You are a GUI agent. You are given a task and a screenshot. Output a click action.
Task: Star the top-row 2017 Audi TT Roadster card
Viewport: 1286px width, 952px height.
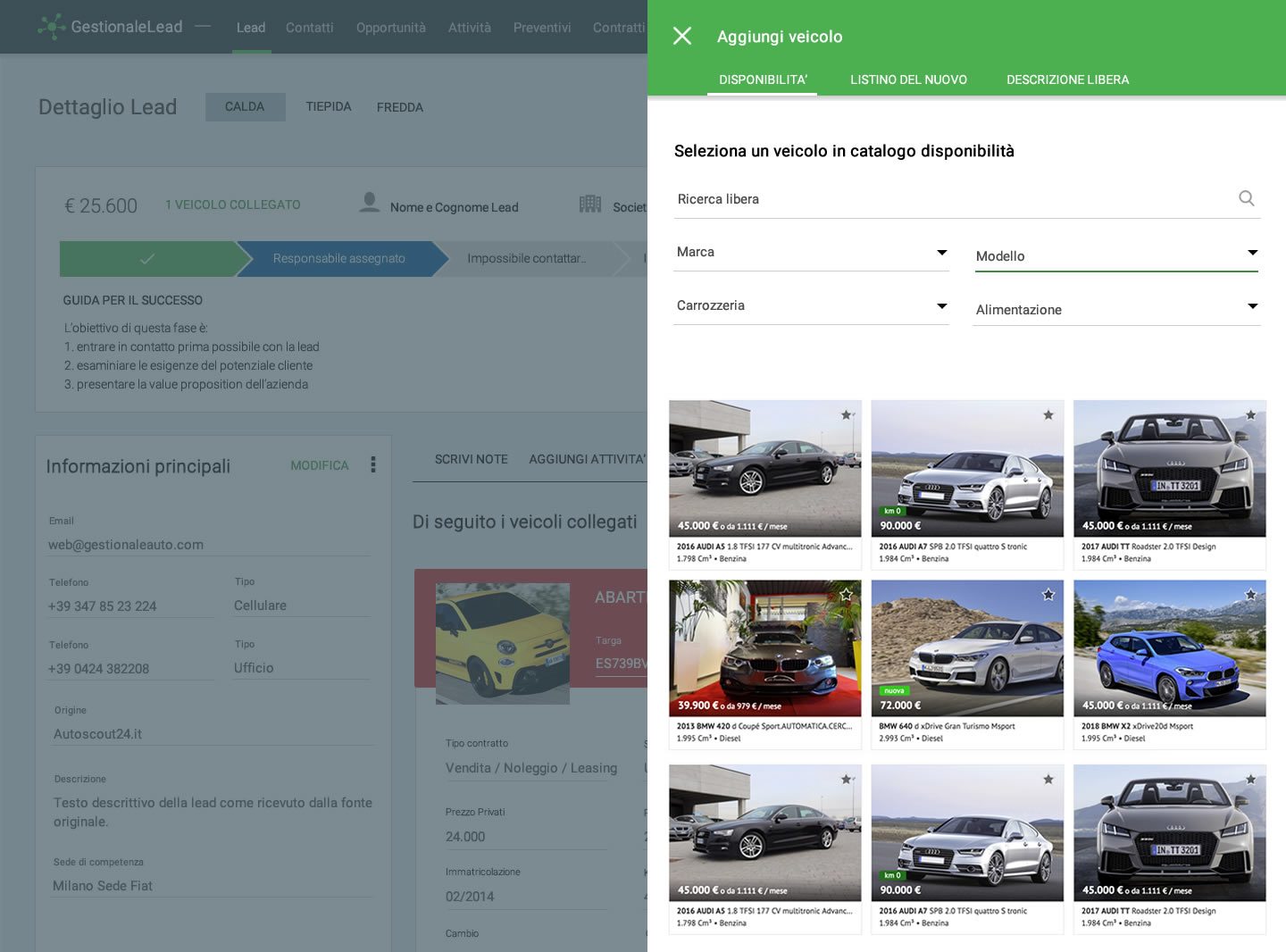tap(1251, 414)
